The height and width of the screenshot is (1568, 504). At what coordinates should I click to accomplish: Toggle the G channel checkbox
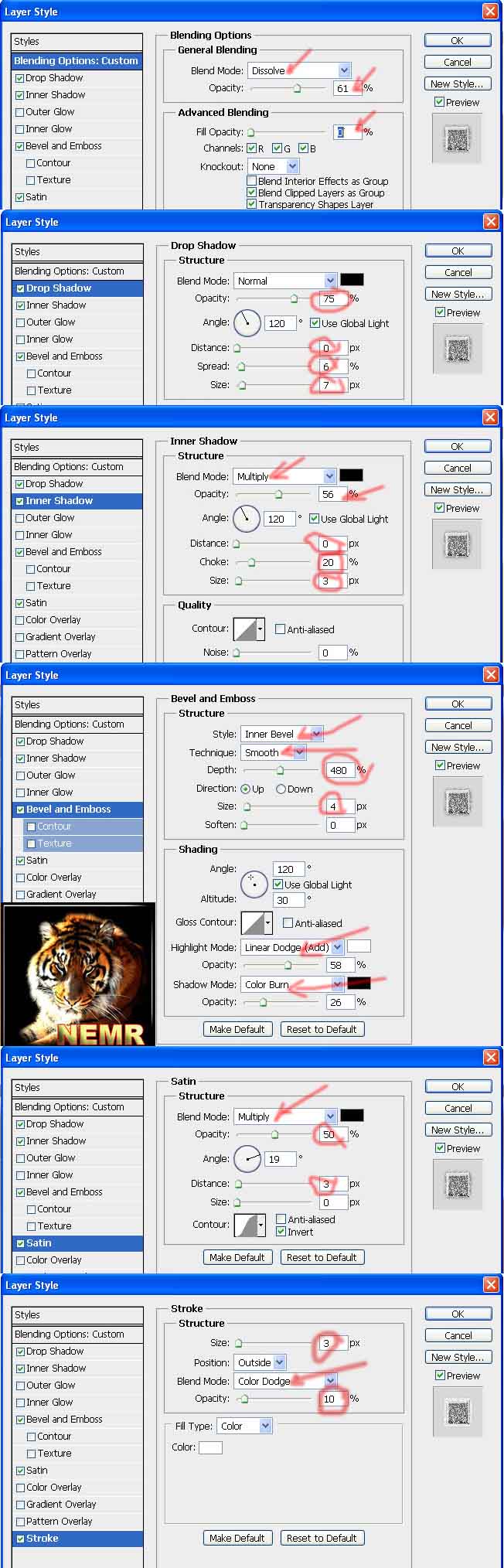coord(277,148)
